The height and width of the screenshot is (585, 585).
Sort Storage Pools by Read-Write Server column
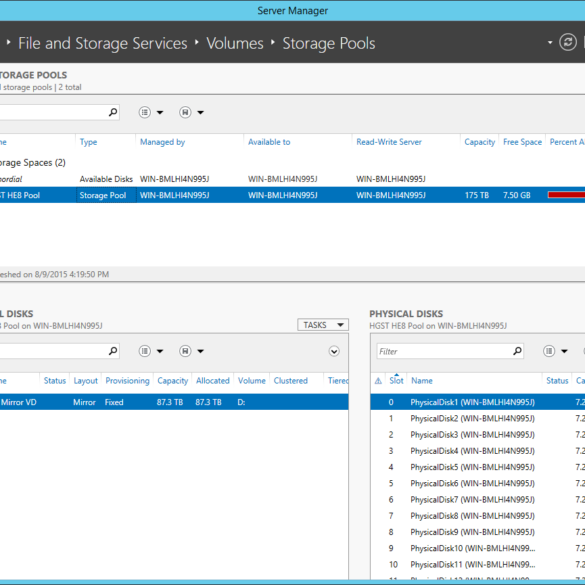[x=389, y=142]
